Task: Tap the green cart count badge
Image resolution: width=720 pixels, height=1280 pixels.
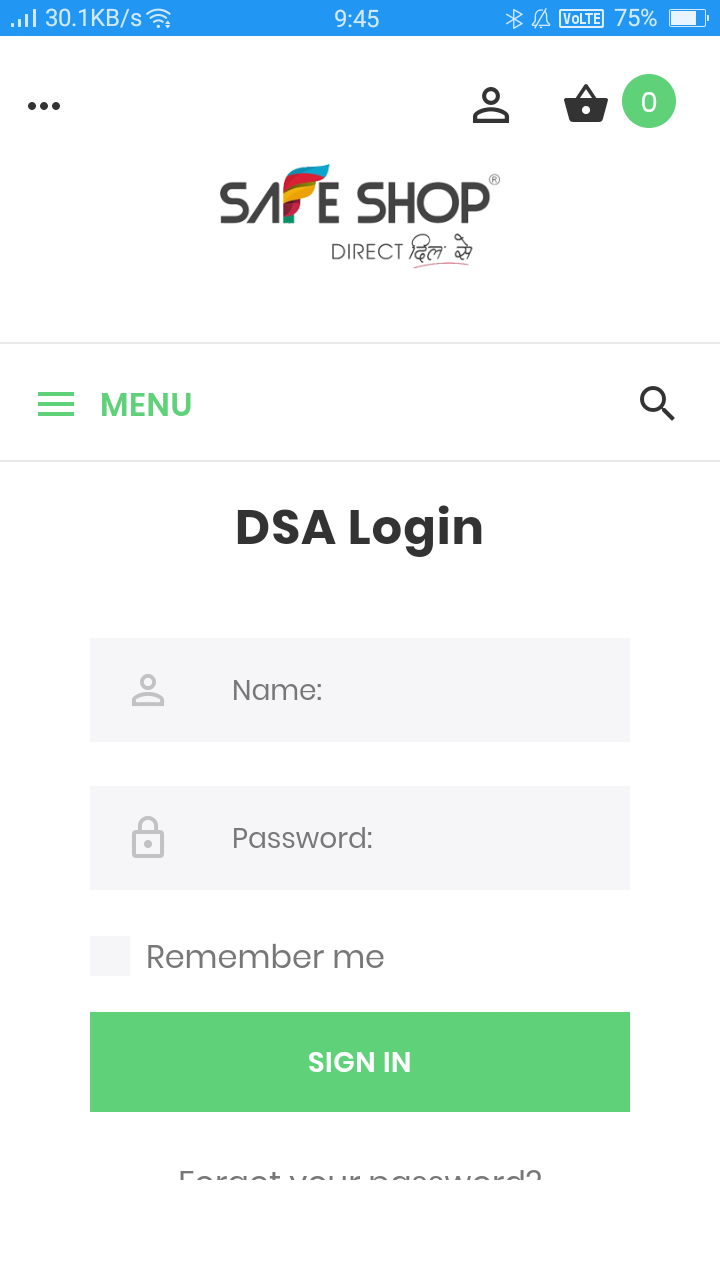Action: [x=649, y=102]
